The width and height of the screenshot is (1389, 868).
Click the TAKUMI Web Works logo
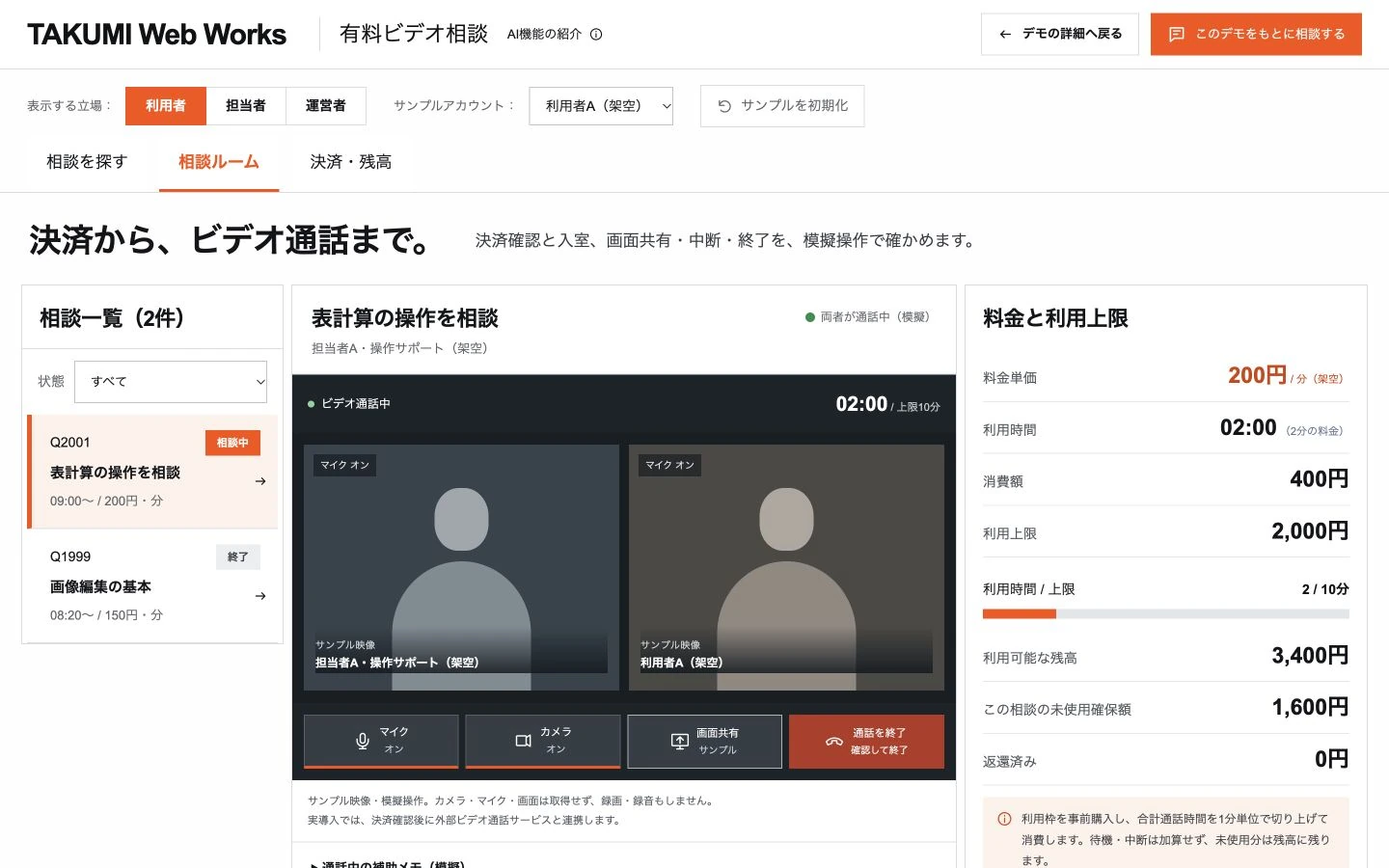157,35
